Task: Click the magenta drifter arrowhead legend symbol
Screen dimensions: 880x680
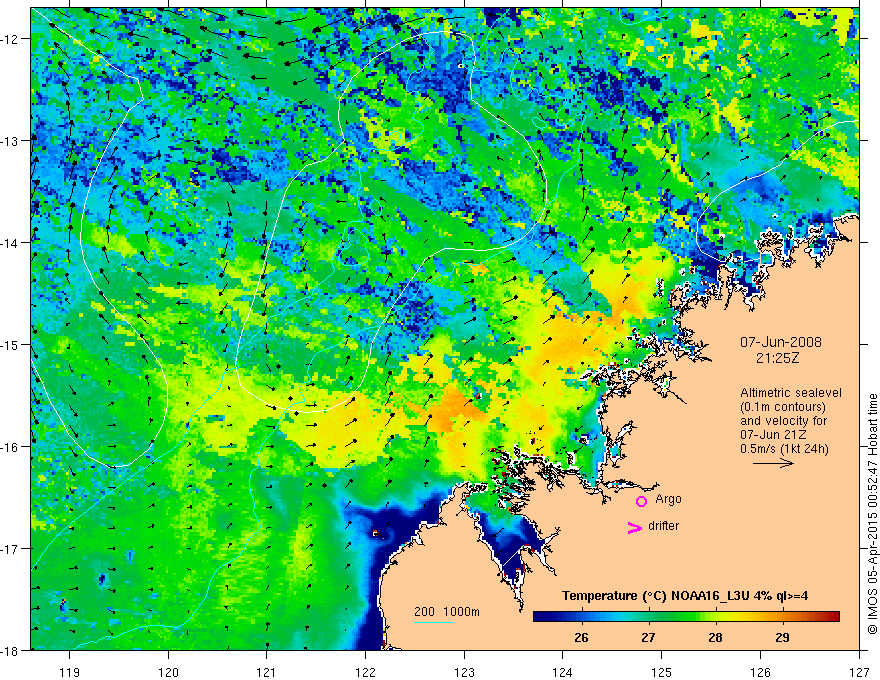Action: tap(634, 527)
